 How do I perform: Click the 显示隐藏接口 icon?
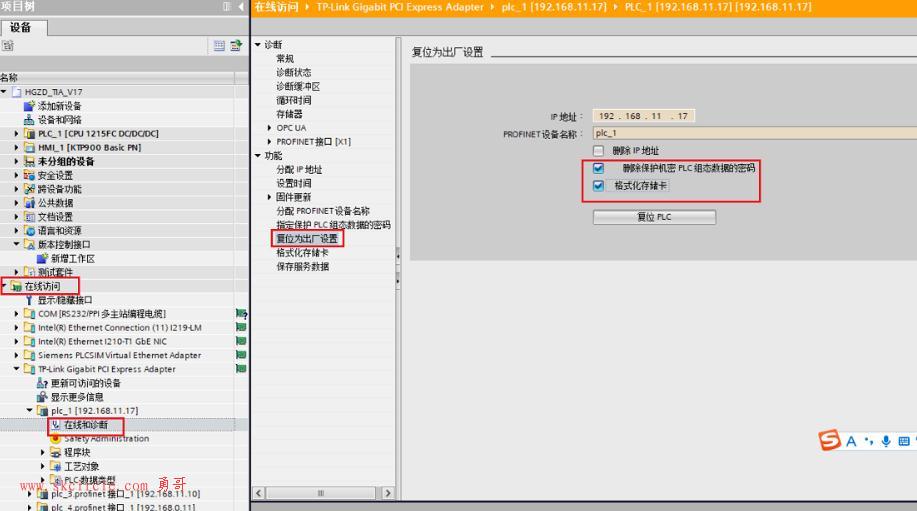pyautogui.click(x=29, y=300)
